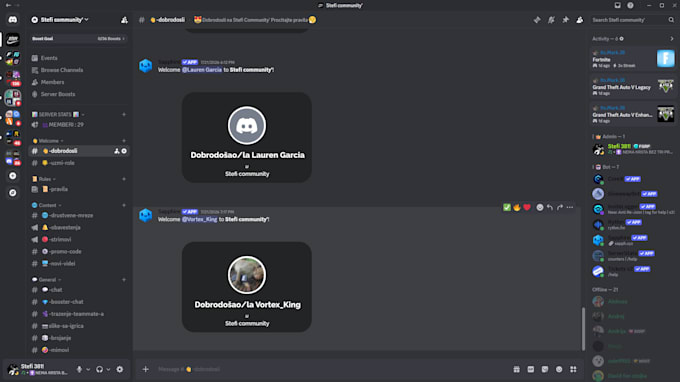Open user settings gear icon
The width and height of the screenshot is (680, 382).
[x=120, y=369]
